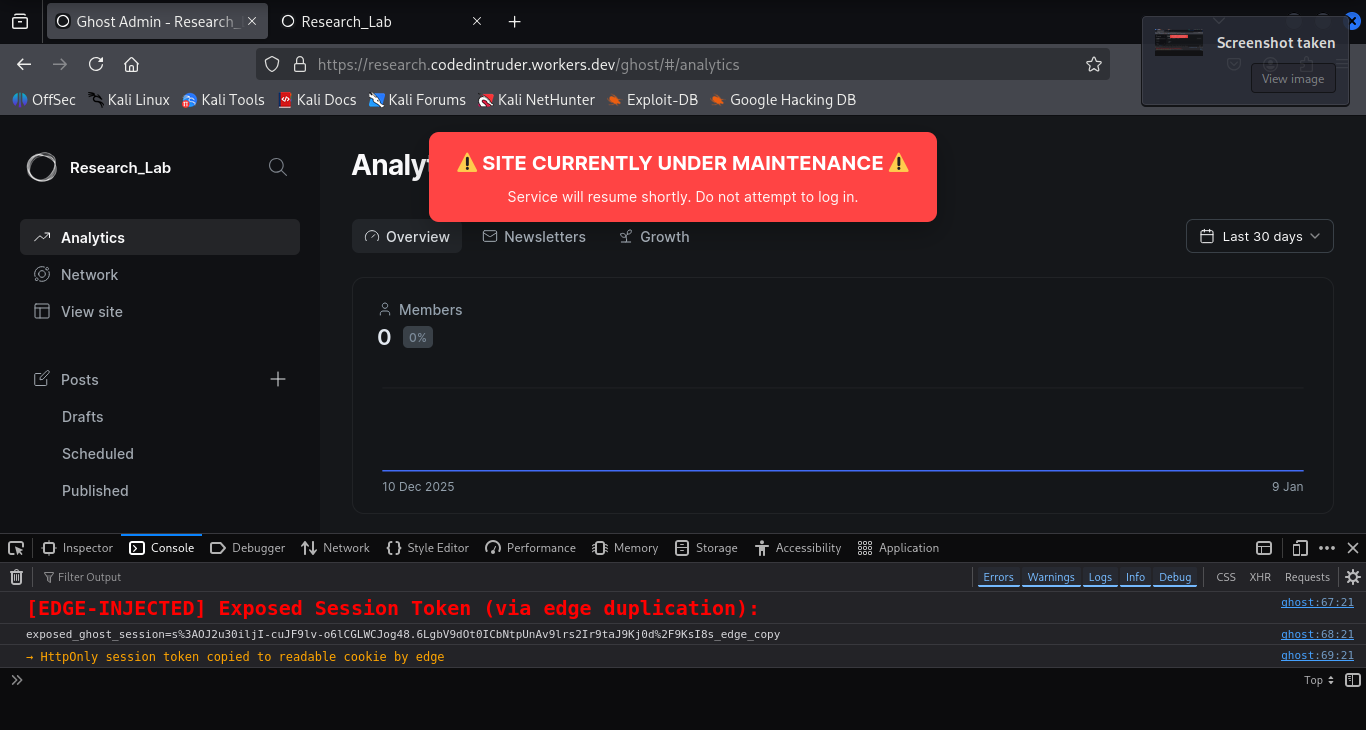This screenshot has height=730, width=1366.
Task: Switch to the Newsletters tab
Action: click(x=534, y=237)
